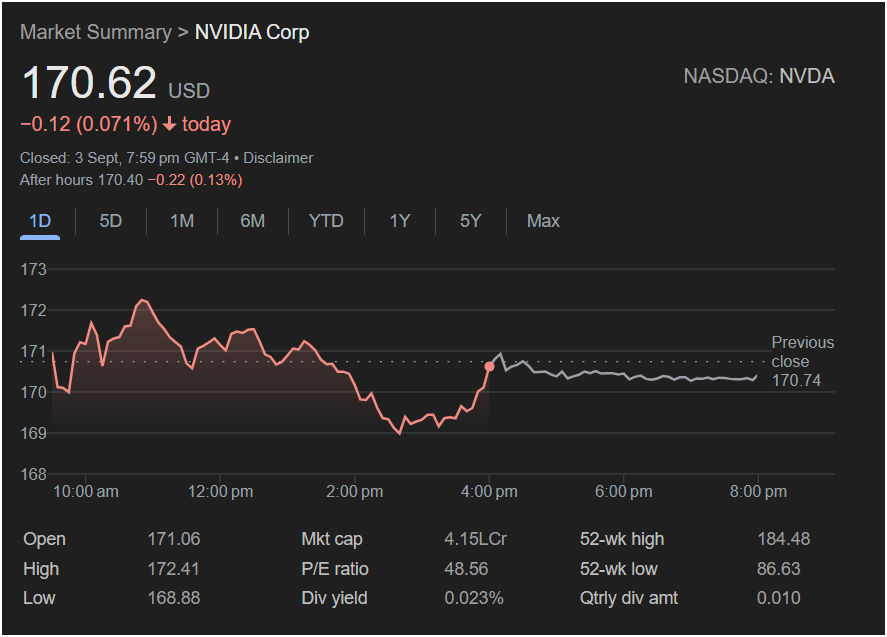887x637 pixels.
Task: Click the Div yield value 0.023%
Action: click(473, 598)
